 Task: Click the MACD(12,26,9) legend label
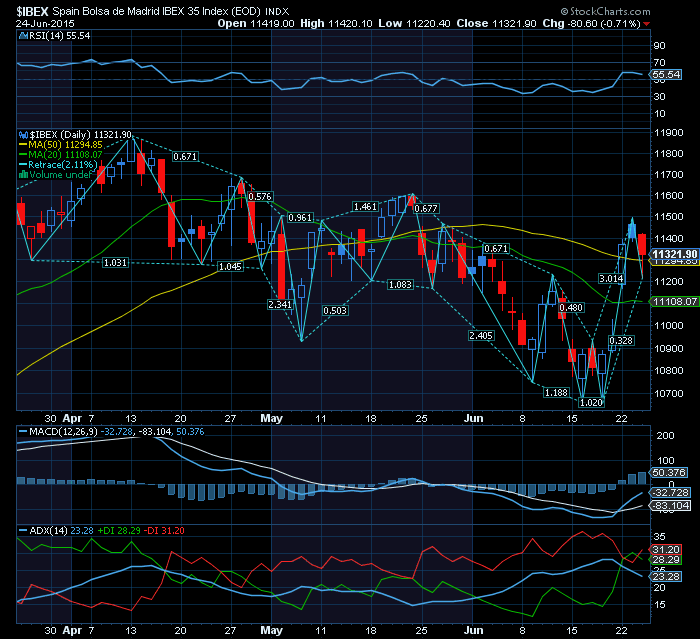pos(59,432)
